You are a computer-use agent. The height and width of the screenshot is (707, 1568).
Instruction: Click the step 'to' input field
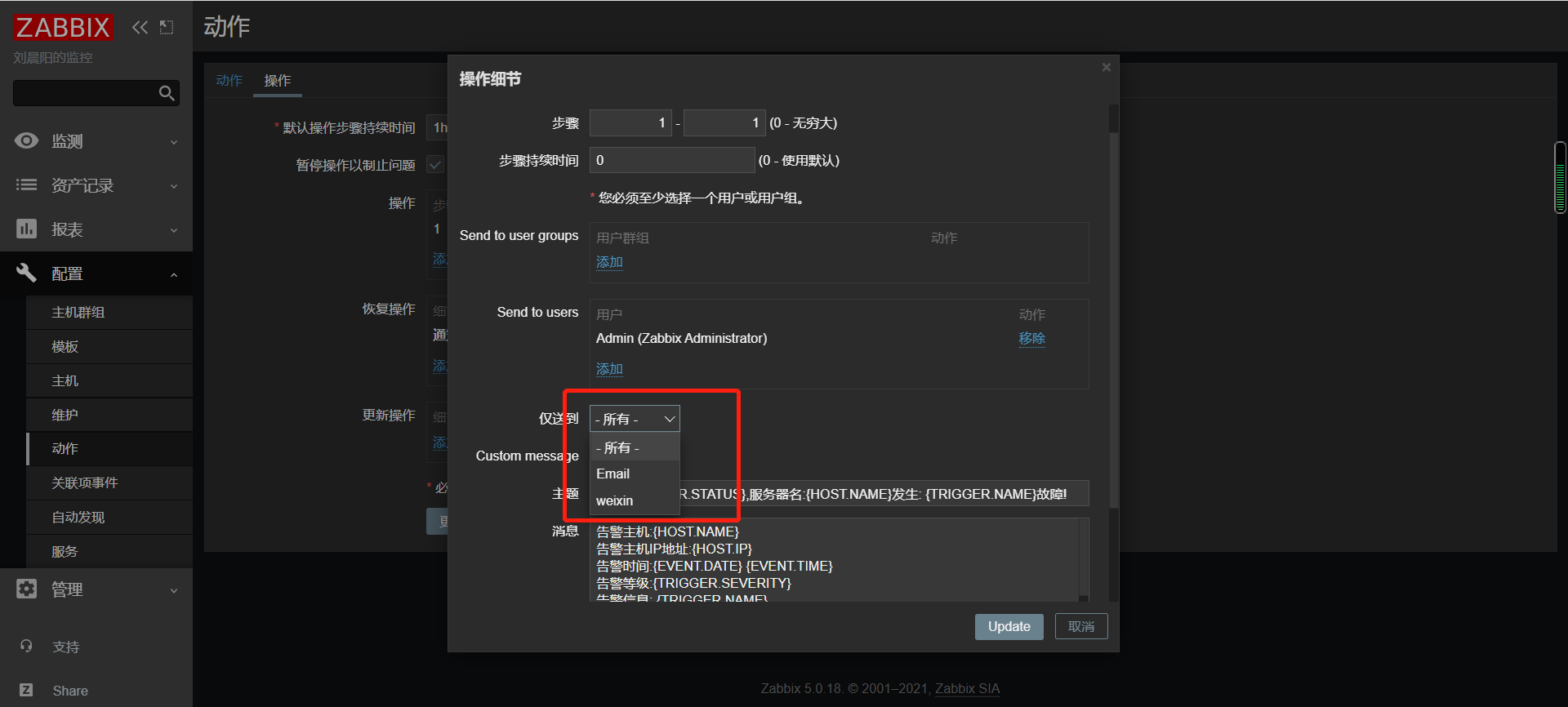(724, 123)
